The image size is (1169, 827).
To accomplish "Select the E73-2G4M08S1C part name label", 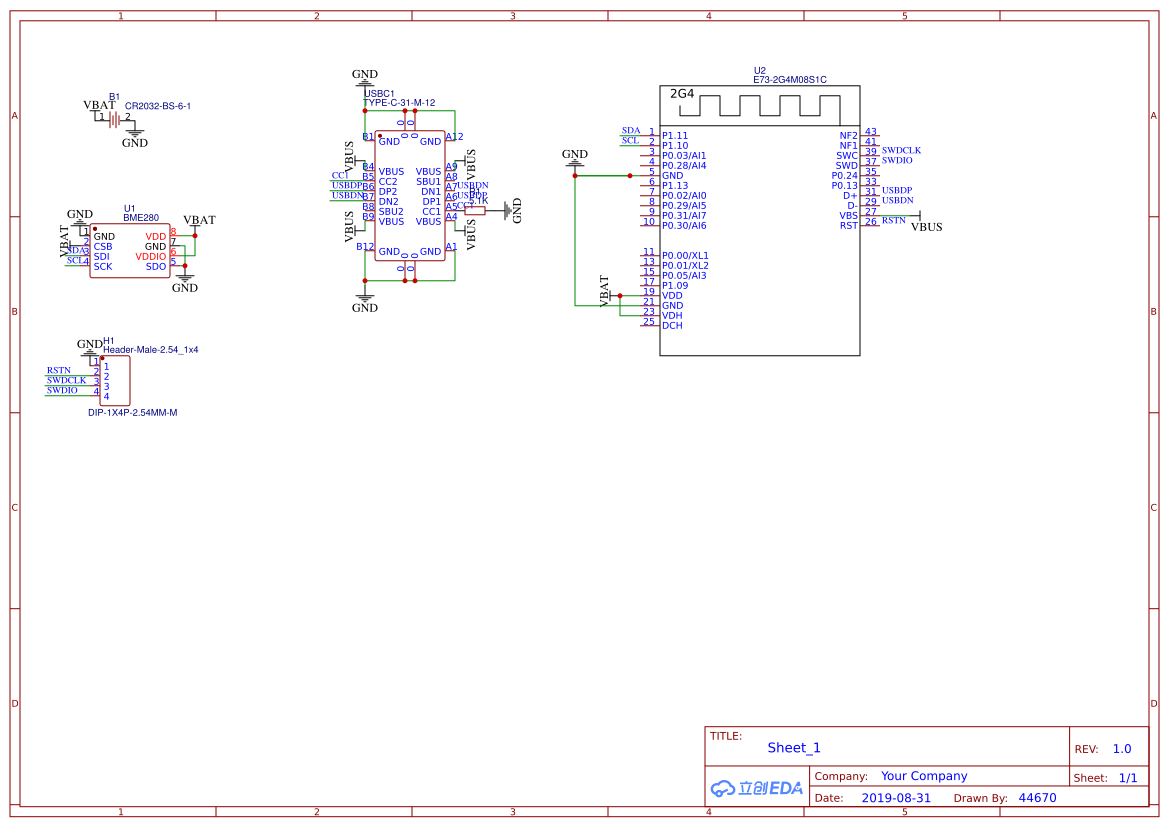I will tap(790, 80).
